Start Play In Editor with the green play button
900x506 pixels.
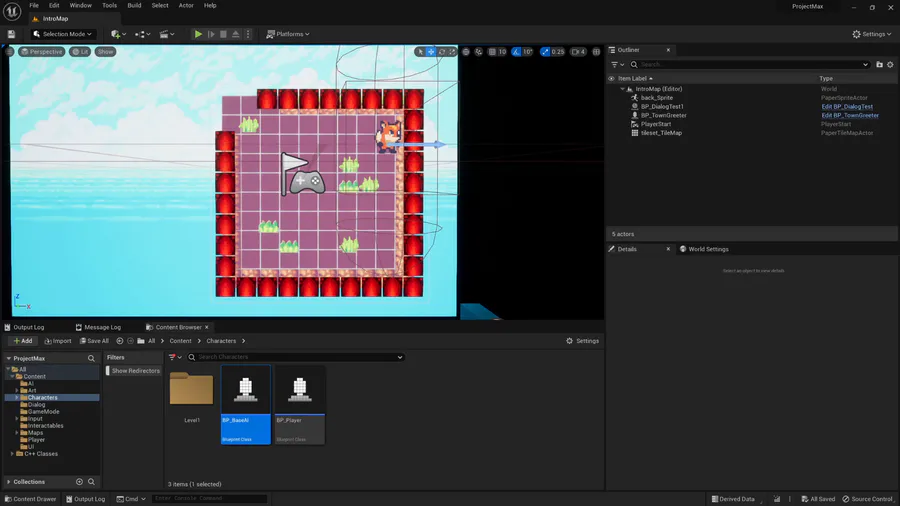[198, 34]
